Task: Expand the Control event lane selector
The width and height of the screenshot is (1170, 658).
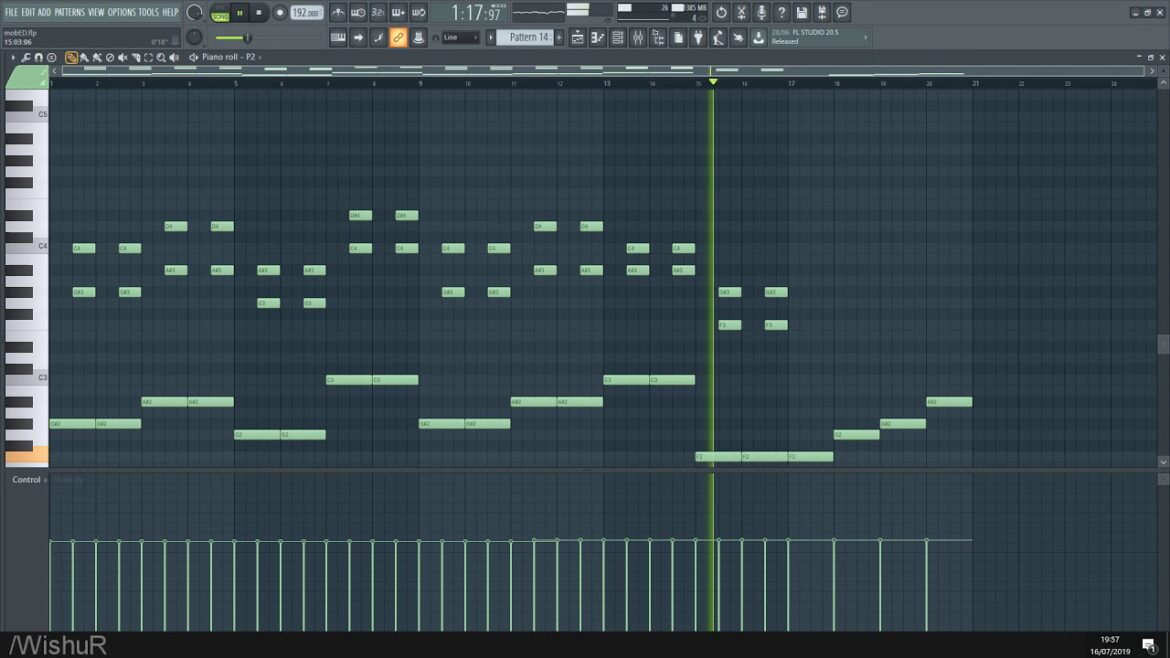Action: pyautogui.click(x=26, y=480)
